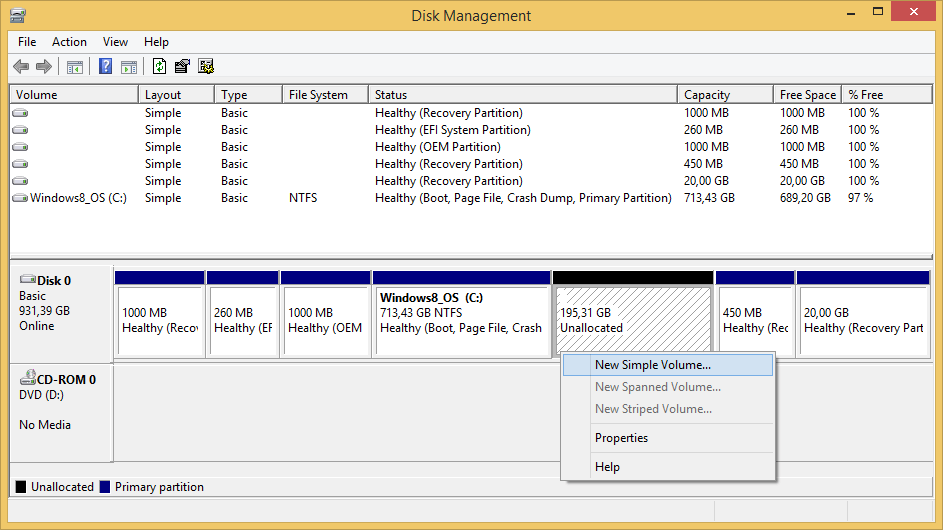Toggle the Show/Hide Action Pane icon
This screenshot has height=530, width=943.
point(129,67)
